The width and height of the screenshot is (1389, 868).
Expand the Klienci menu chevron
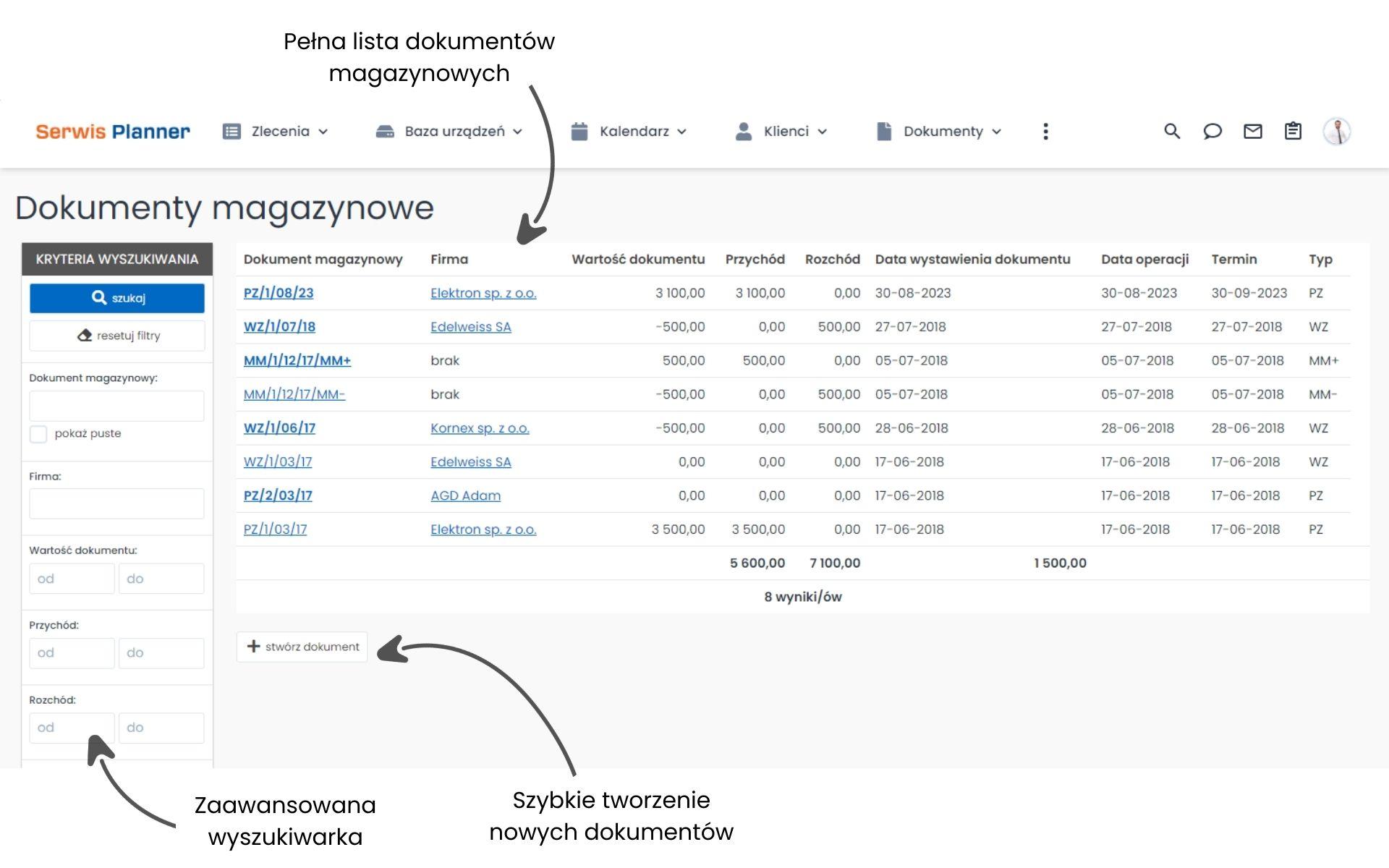[x=822, y=132]
